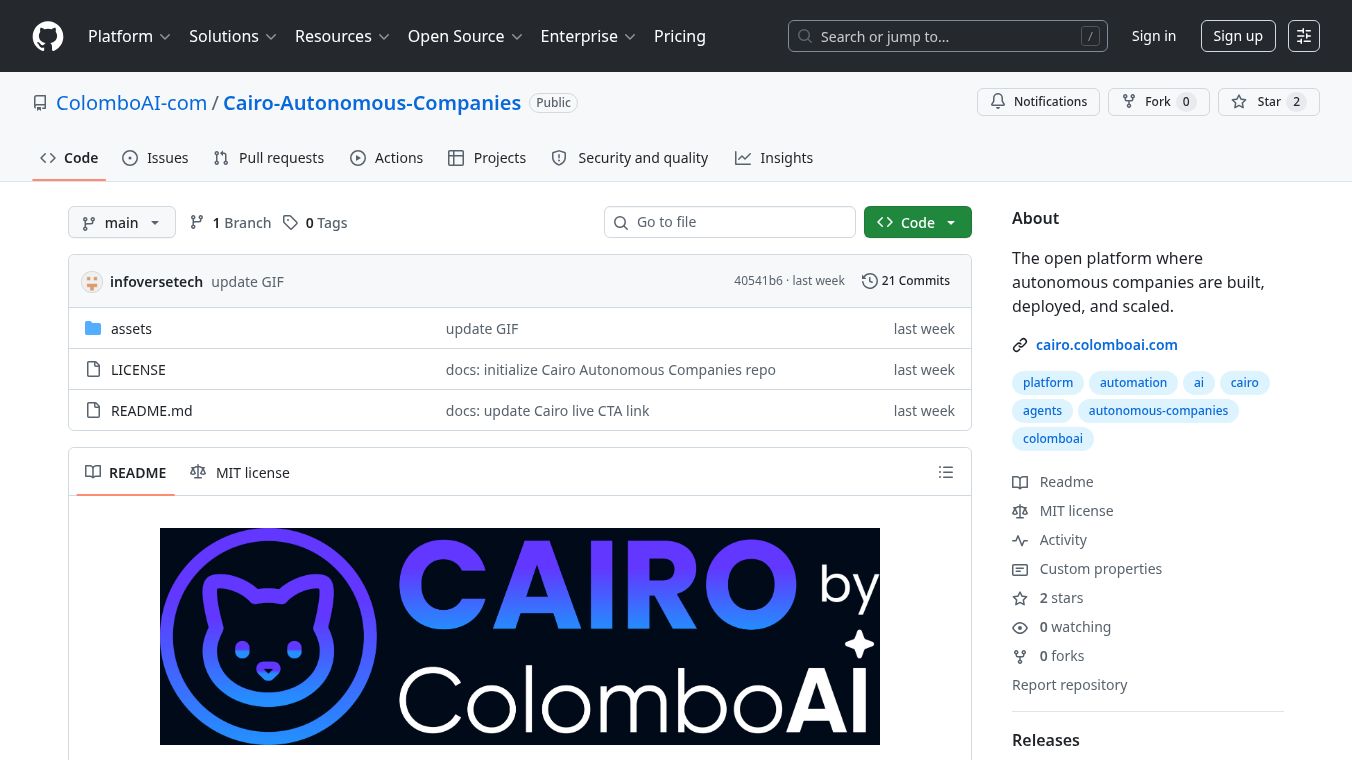Open the Cairo-Autonomous-Companies repository link
This screenshot has width=1352, height=760.
[x=372, y=103]
